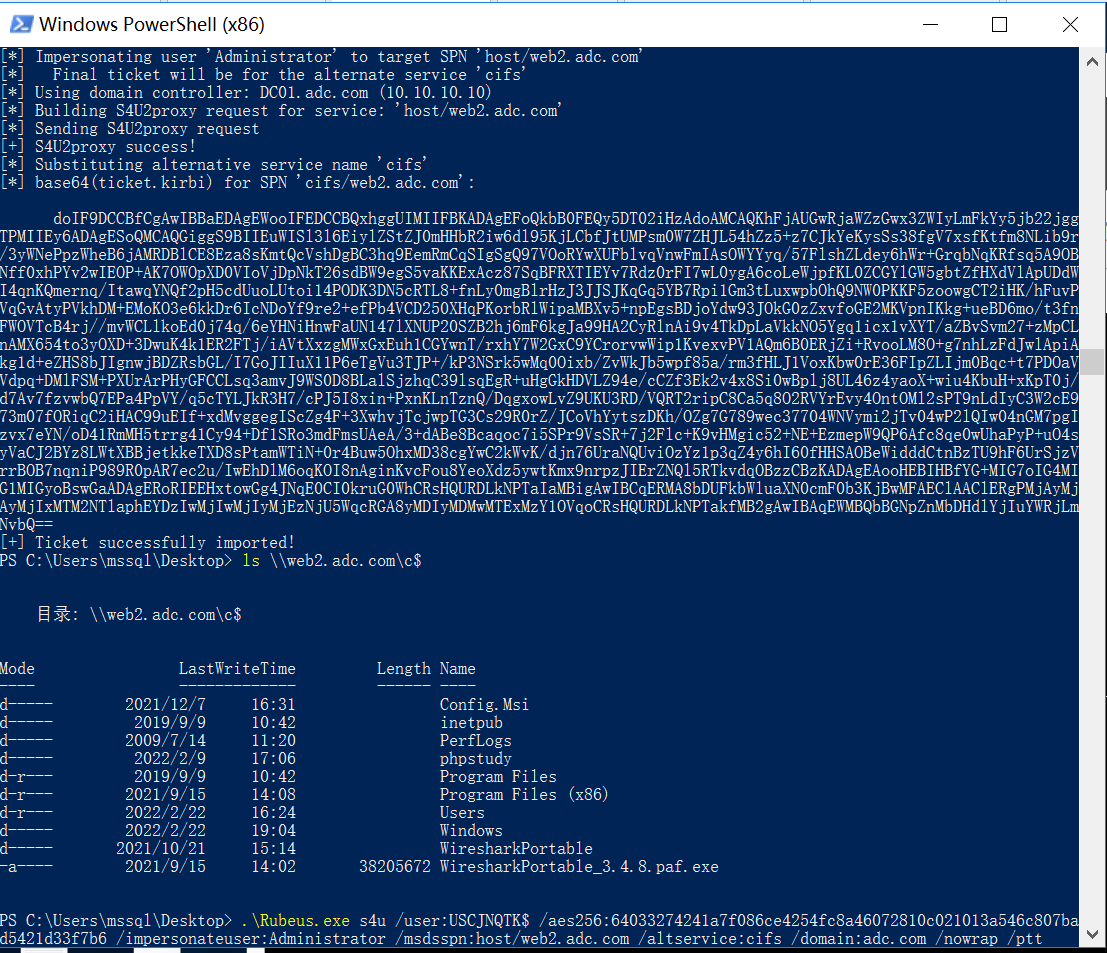
Task: Click the scrollbar up arrow
Action: [x=1092, y=61]
